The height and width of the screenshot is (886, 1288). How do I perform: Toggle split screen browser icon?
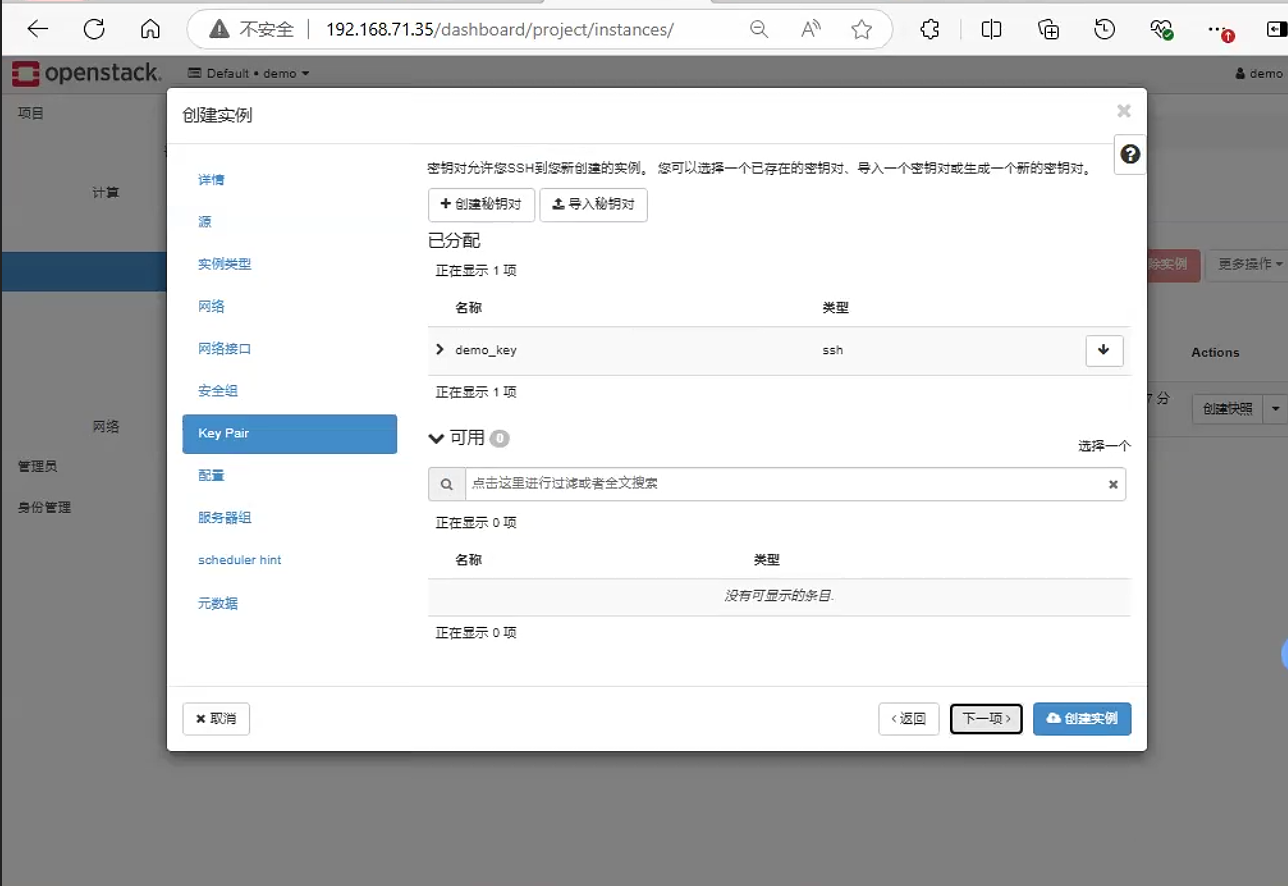click(991, 30)
